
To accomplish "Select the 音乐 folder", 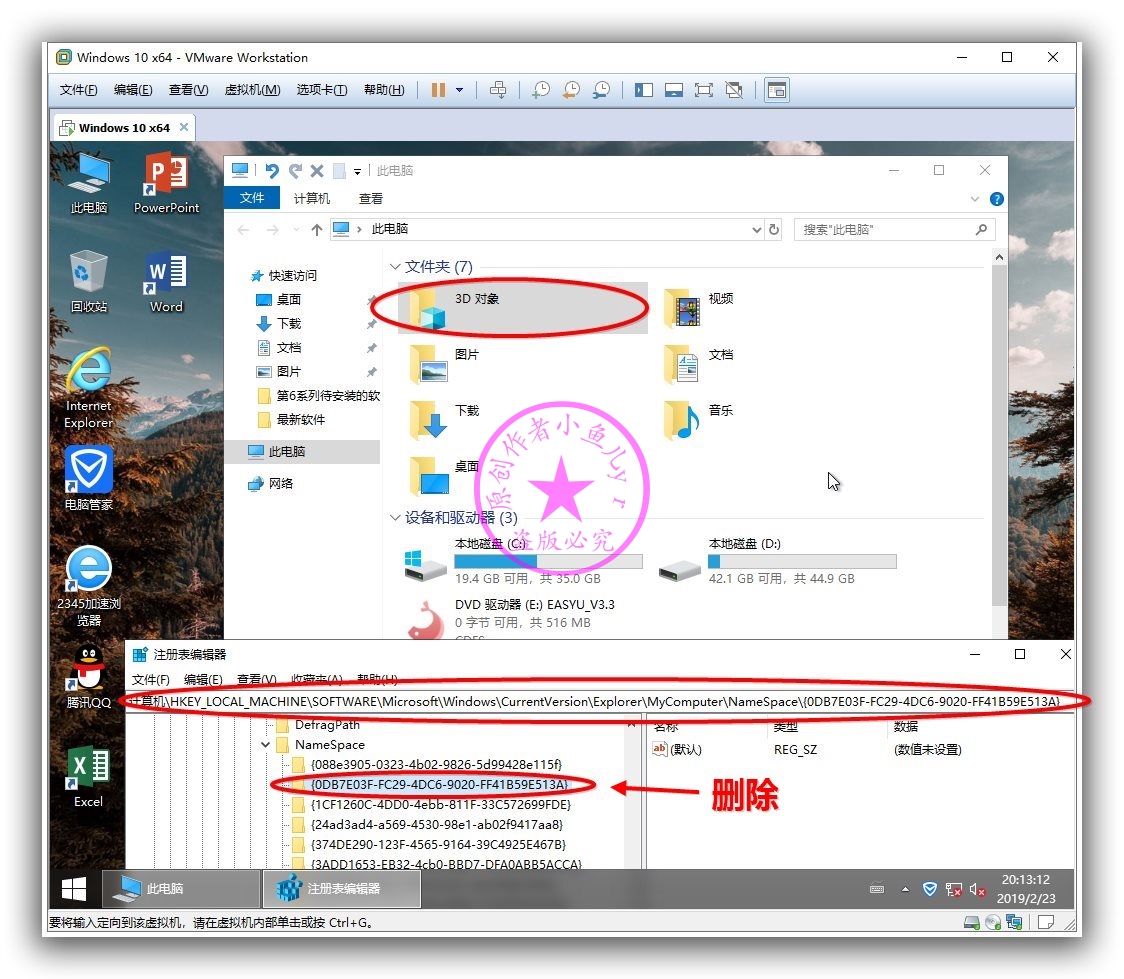I will pos(700,419).
